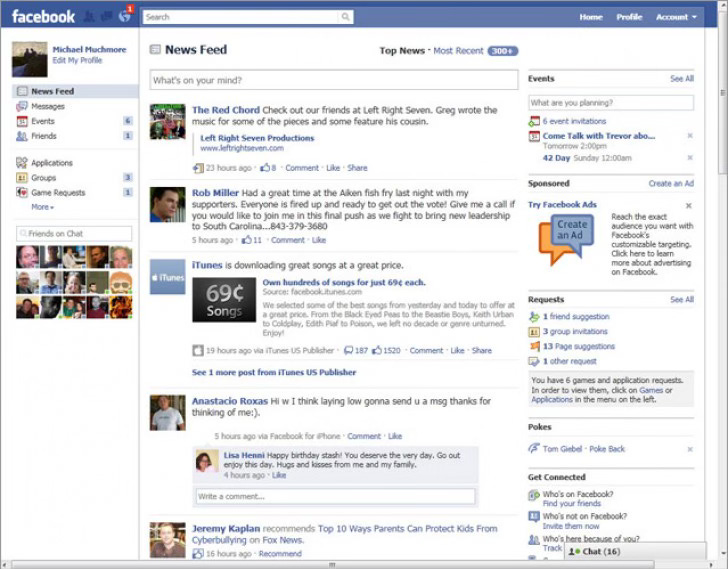
Task: Click Comment on The Red Chord post
Action: pyautogui.click(x=302, y=168)
